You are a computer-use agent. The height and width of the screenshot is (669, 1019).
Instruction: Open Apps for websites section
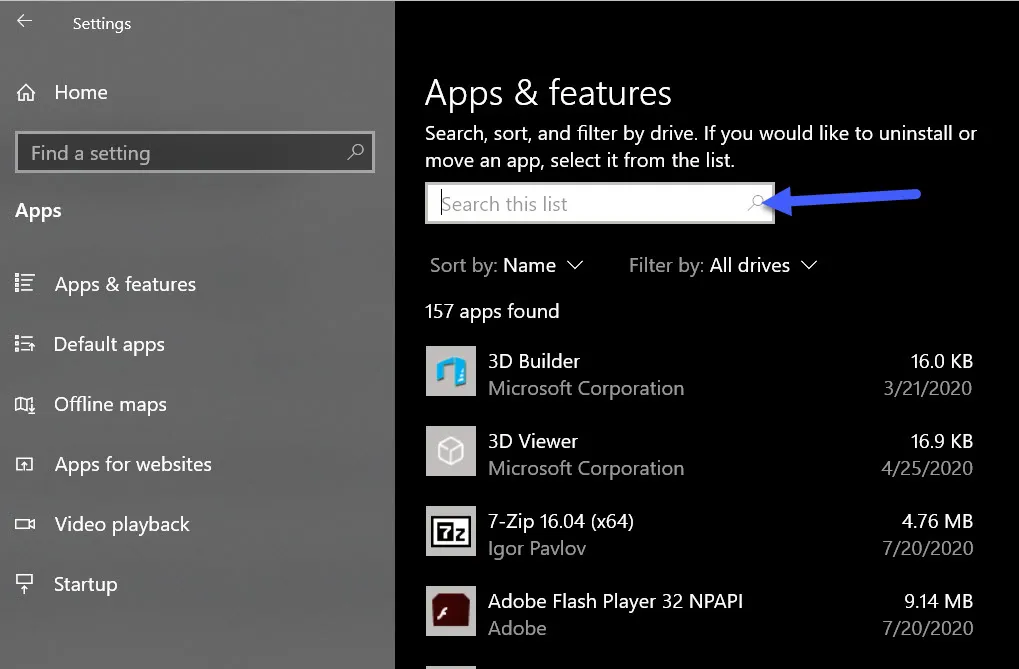133,464
